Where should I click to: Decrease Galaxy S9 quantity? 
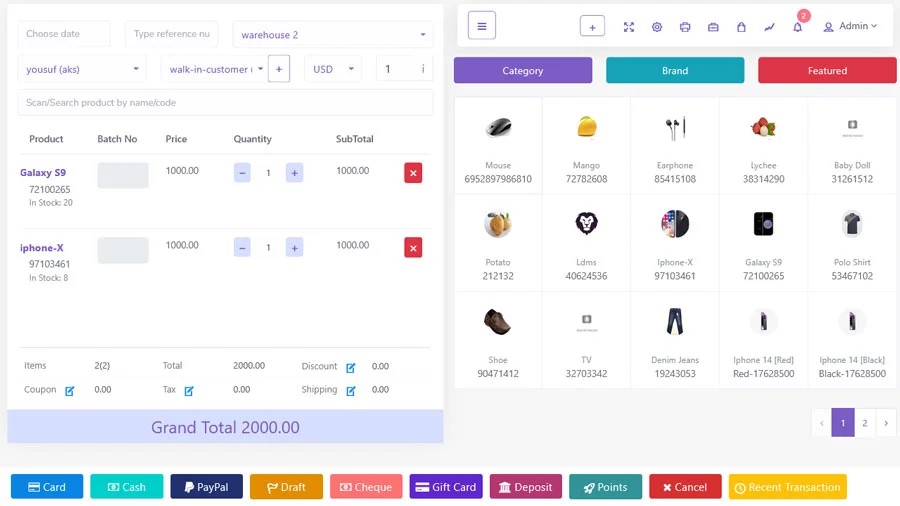pos(242,173)
